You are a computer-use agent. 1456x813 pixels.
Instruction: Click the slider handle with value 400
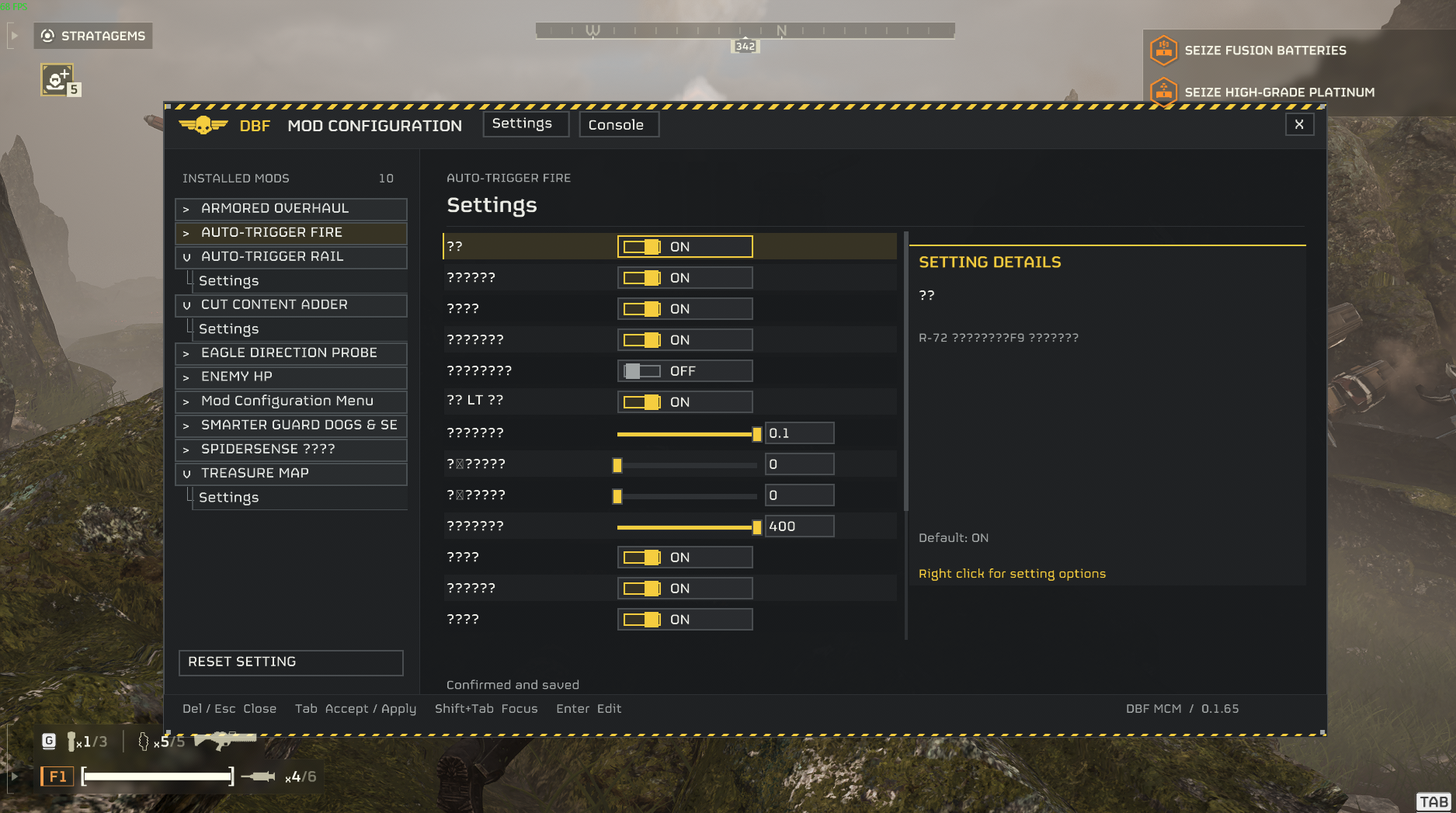tap(757, 527)
